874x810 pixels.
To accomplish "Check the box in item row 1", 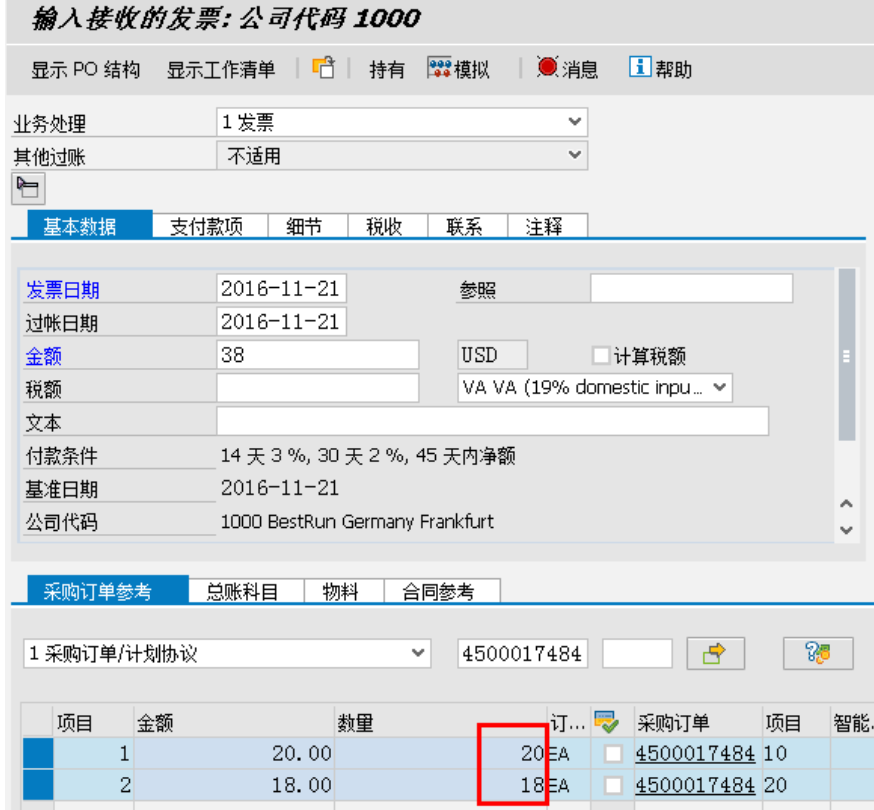I will [613, 754].
